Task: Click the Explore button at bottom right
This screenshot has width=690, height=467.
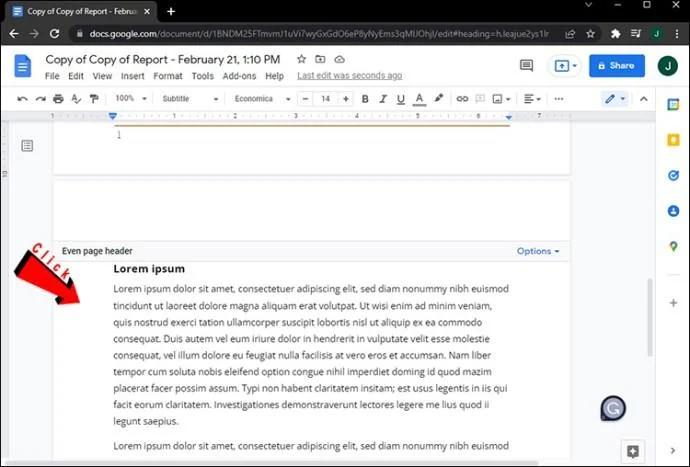Action: click(633, 451)
